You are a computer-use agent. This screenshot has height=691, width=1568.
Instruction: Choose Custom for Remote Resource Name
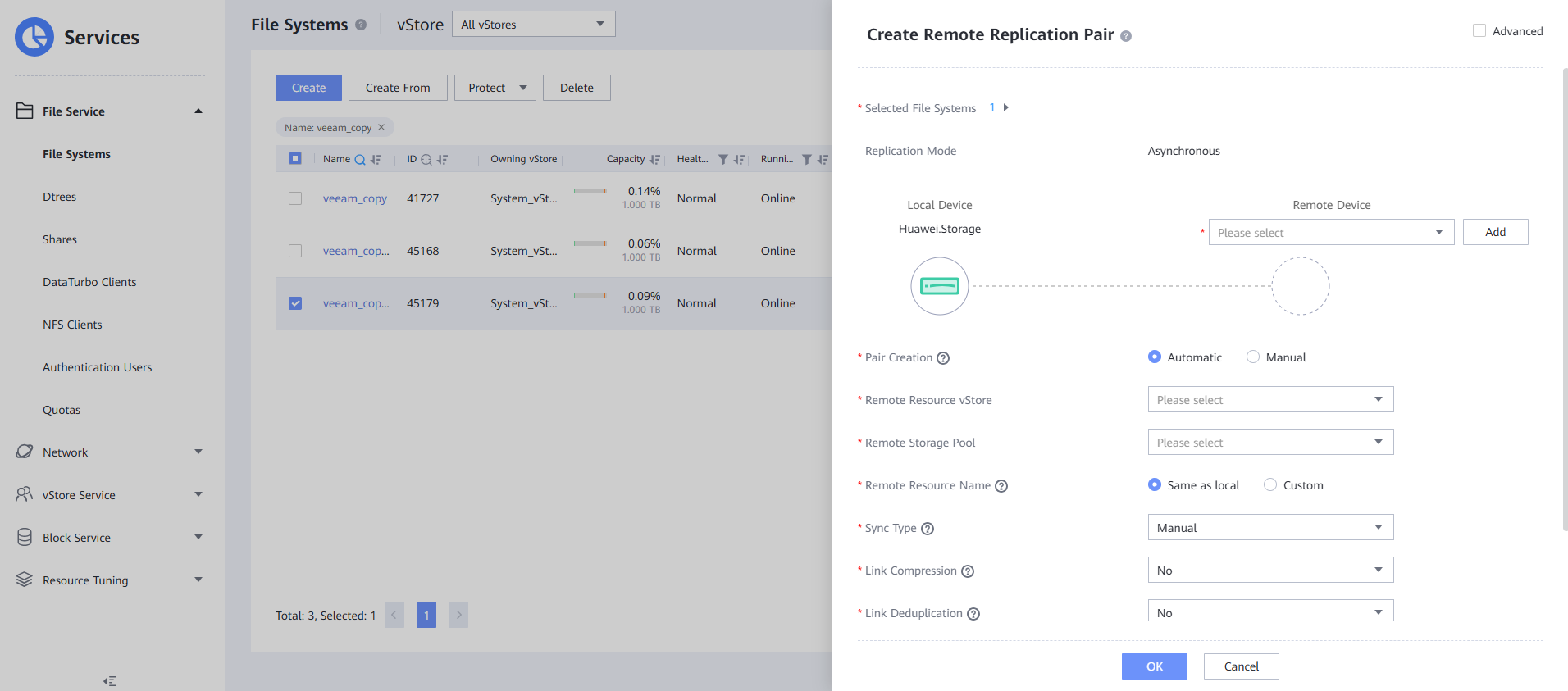click(1270, 485)
